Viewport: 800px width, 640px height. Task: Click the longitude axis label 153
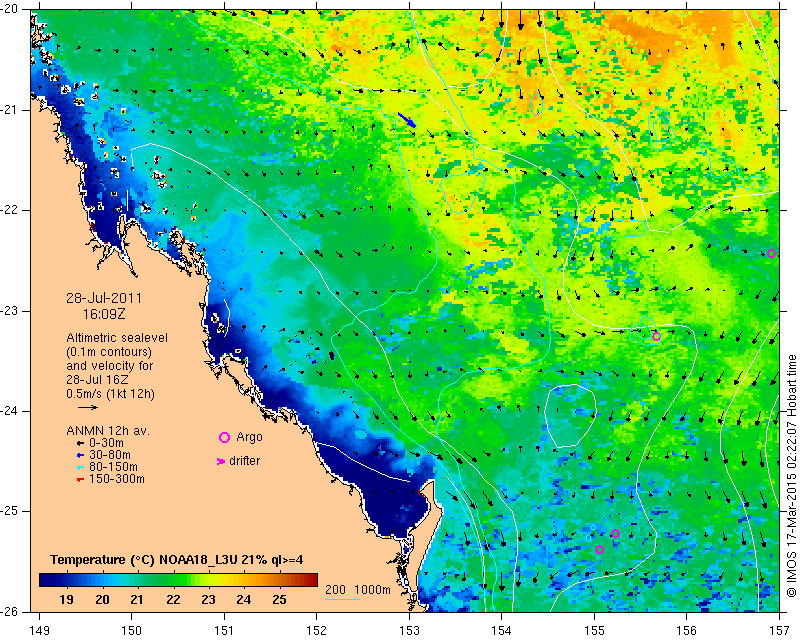(409, 631)
